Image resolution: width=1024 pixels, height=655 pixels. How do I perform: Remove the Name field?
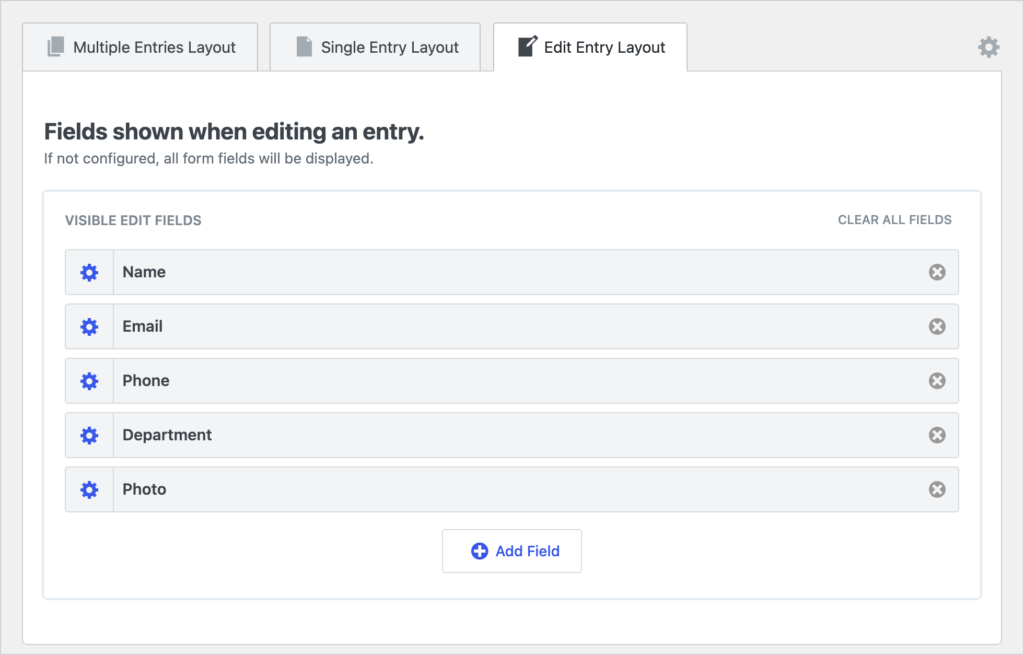point(937,272)
